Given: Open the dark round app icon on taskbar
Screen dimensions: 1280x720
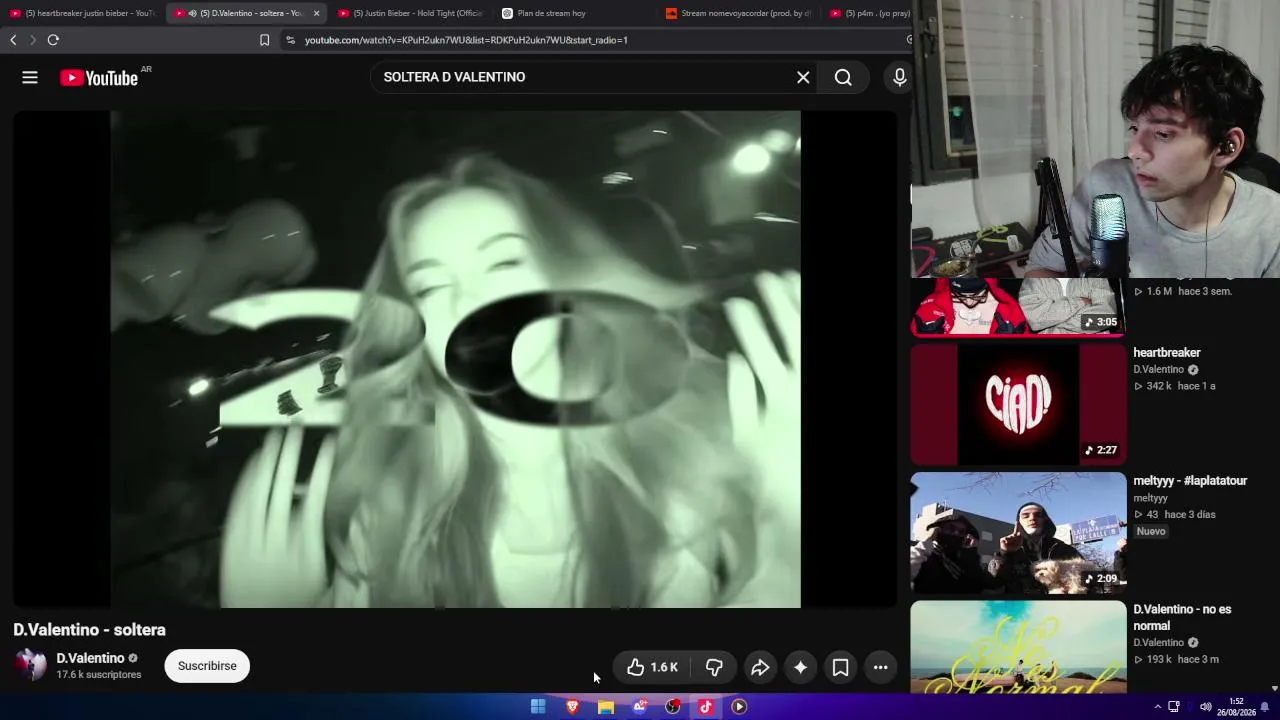Looking at the screenshot, I should pyautogui.click(x=673, y=707).
